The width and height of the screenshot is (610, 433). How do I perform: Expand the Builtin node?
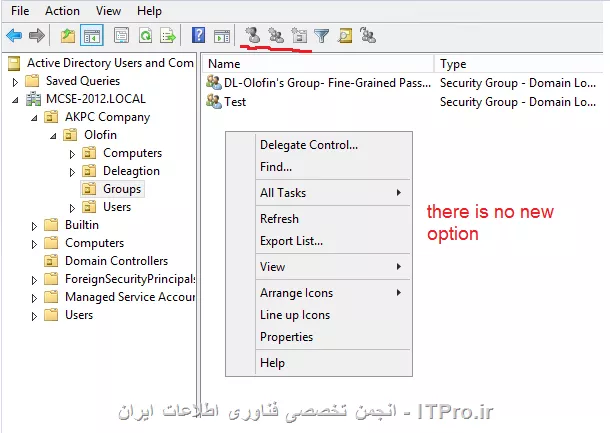(34, 226)
